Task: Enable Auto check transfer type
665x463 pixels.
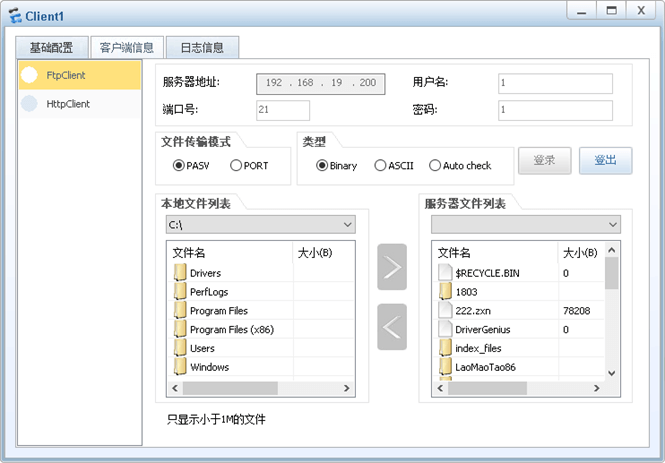Action: (x=435, y=165)
